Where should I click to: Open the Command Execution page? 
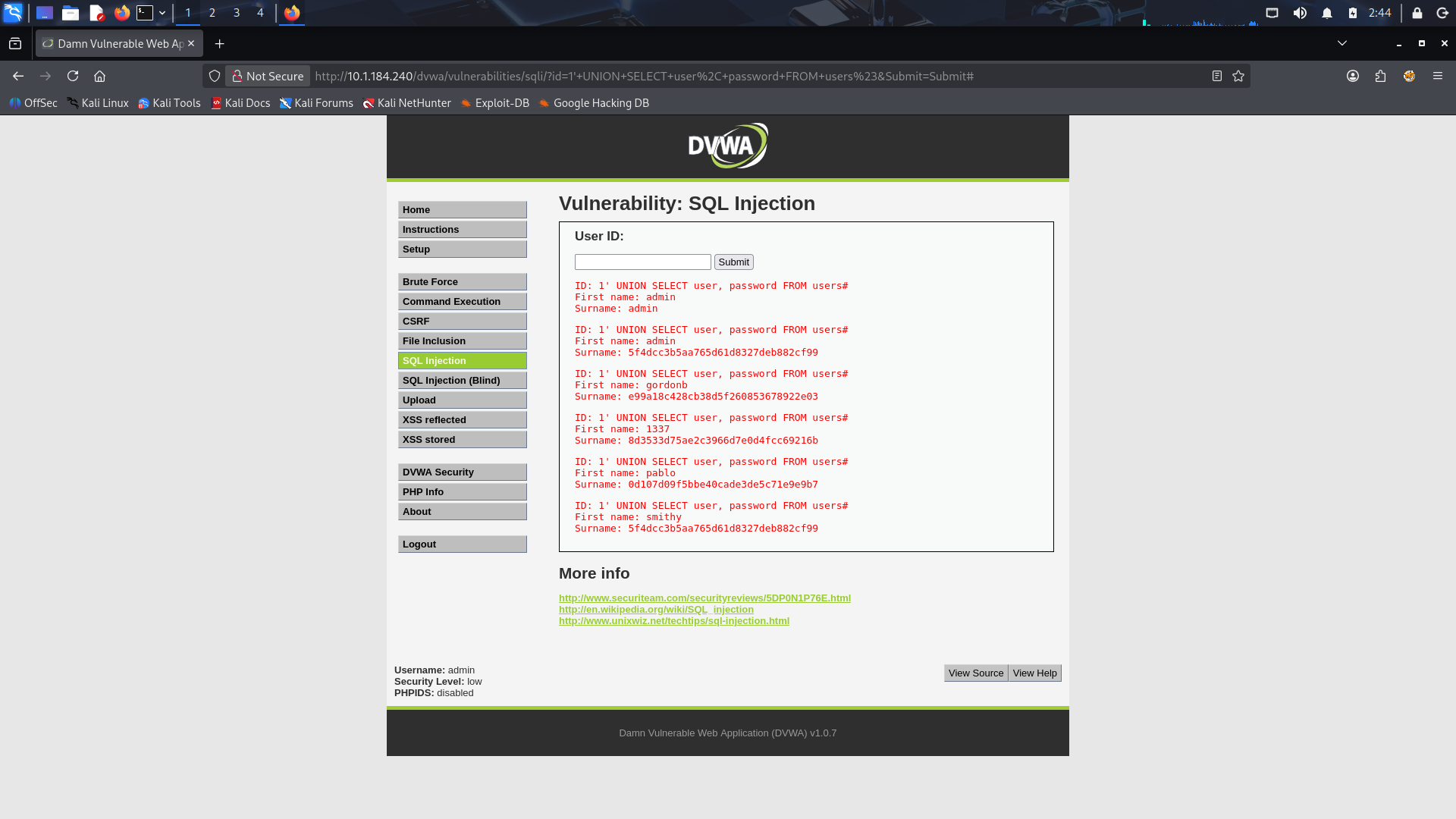pyautogui.click(x=463, y=302)
